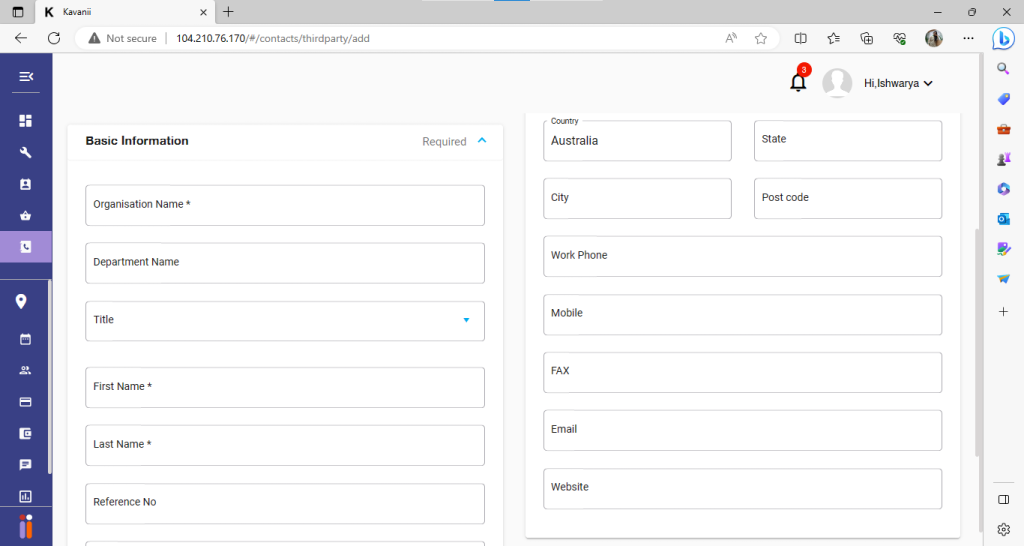
Task: Click the location pin sidebar icon
Action: click(x=21, y=302)
